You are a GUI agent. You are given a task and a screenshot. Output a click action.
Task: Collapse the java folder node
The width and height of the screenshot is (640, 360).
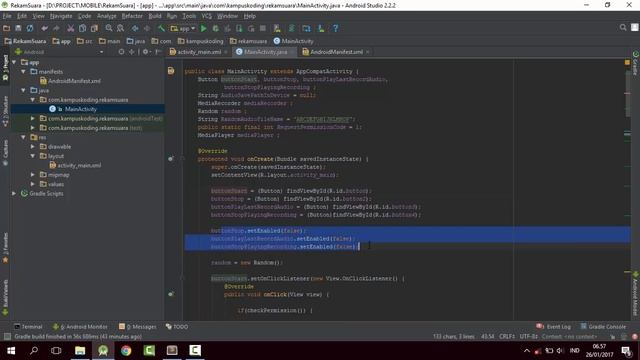click(x=24, y=90)
